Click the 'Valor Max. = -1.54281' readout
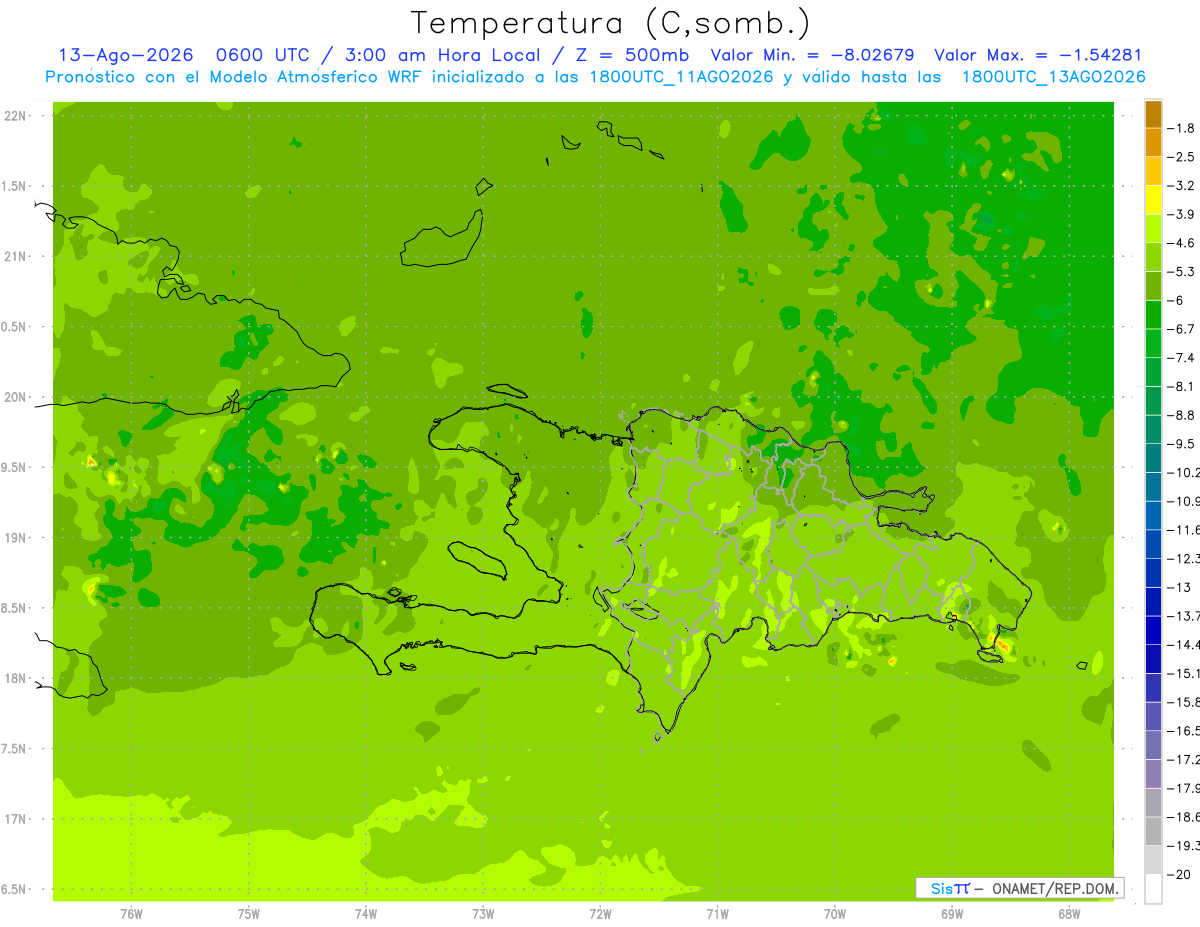 pos(1038,55)
